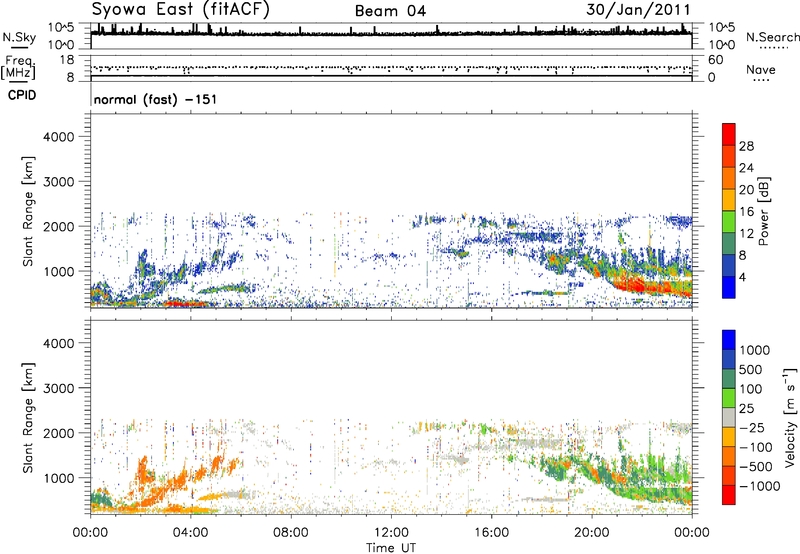Click the '20' label on the power colorbar

[746, 190]
